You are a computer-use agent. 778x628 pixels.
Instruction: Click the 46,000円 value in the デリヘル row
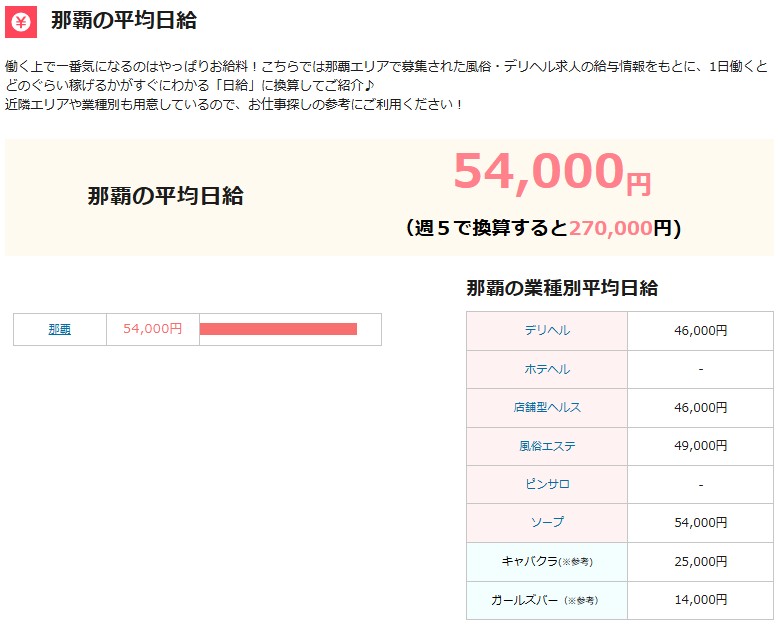(x=700, y=330)
